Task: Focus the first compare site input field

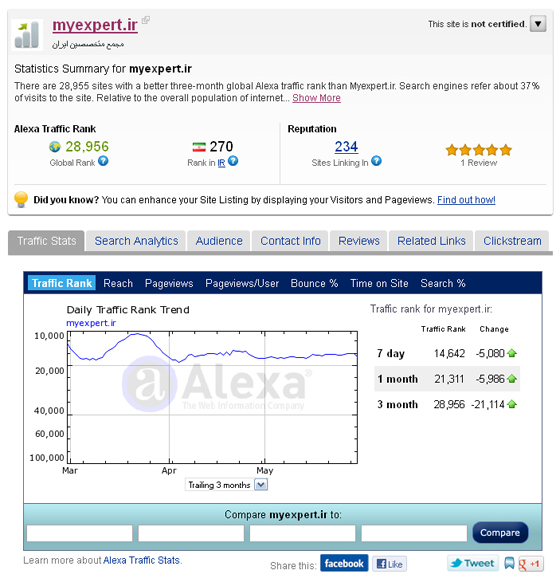Action: 80,533
